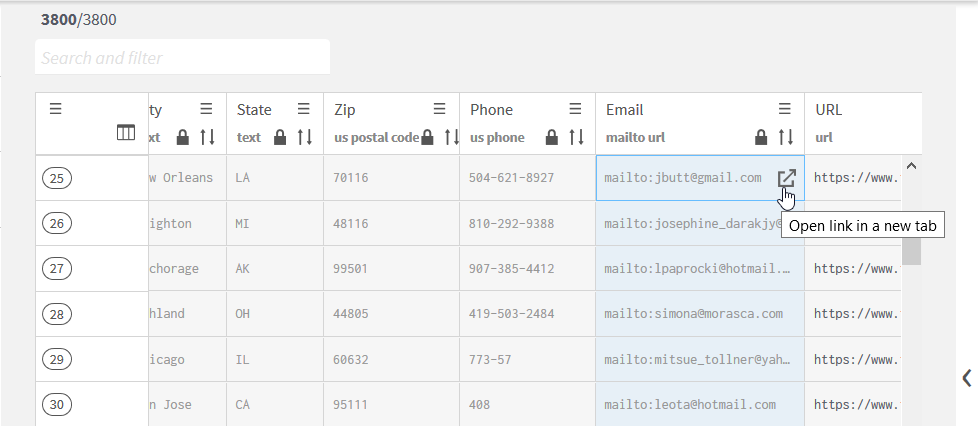
Task: Expand the collapsed right side panel
Action: coord(966,377)
